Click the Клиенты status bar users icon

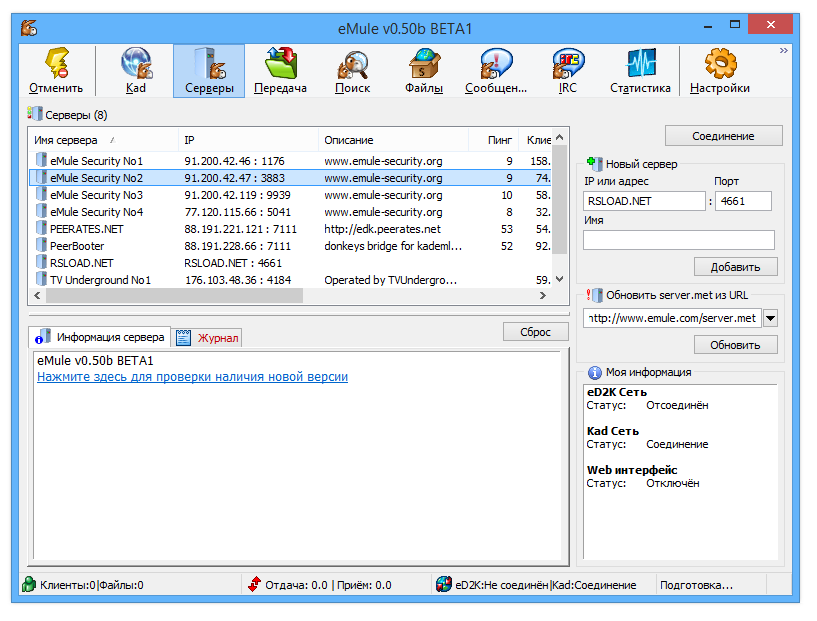point(29,585)
